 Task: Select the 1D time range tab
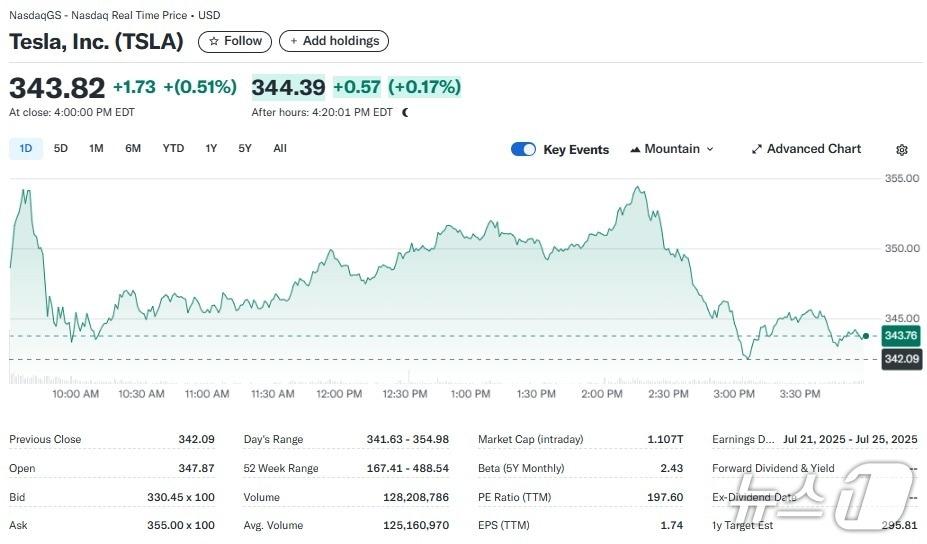26,148
